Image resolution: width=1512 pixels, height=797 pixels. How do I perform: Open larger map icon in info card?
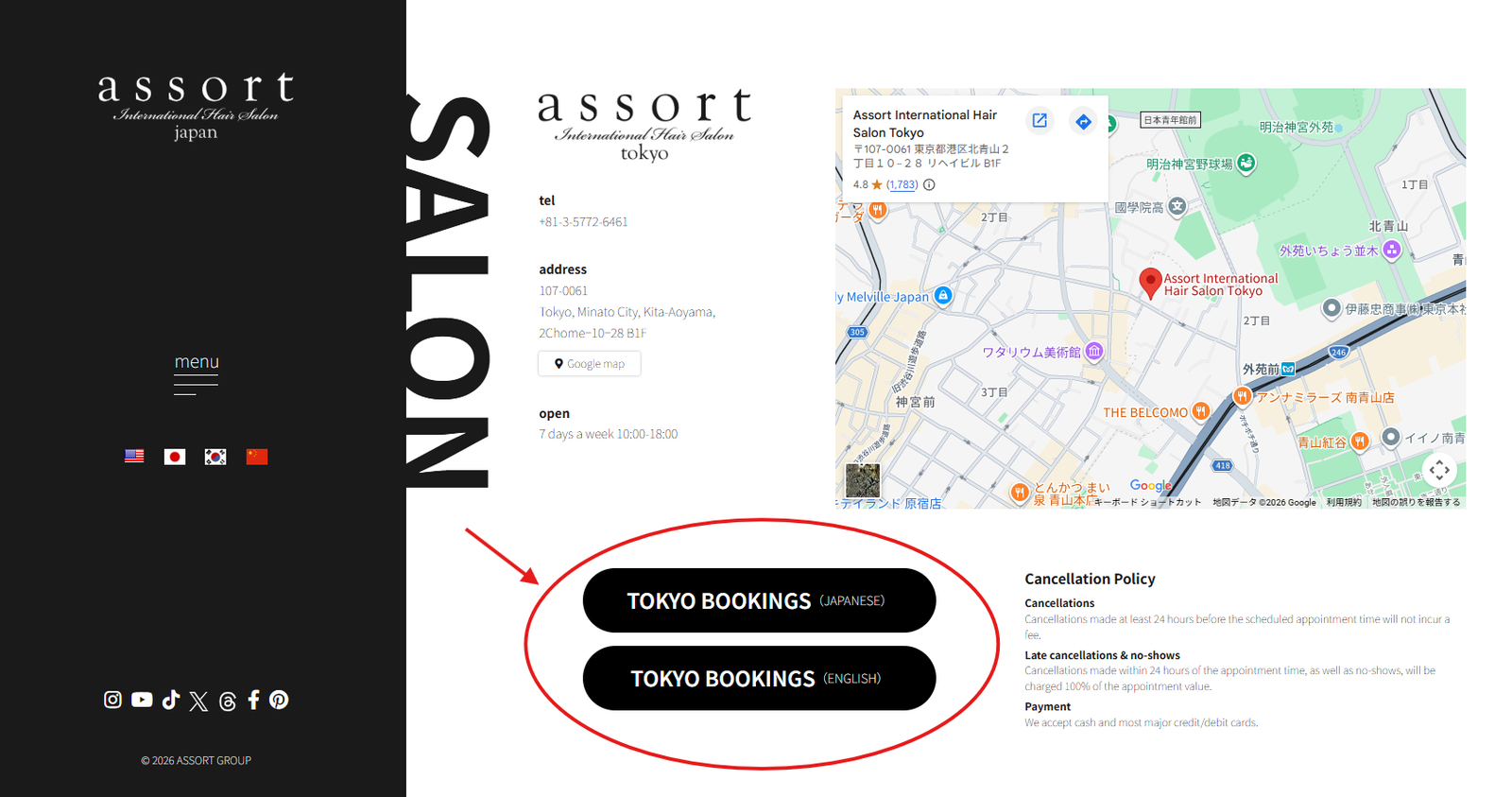1039,121
